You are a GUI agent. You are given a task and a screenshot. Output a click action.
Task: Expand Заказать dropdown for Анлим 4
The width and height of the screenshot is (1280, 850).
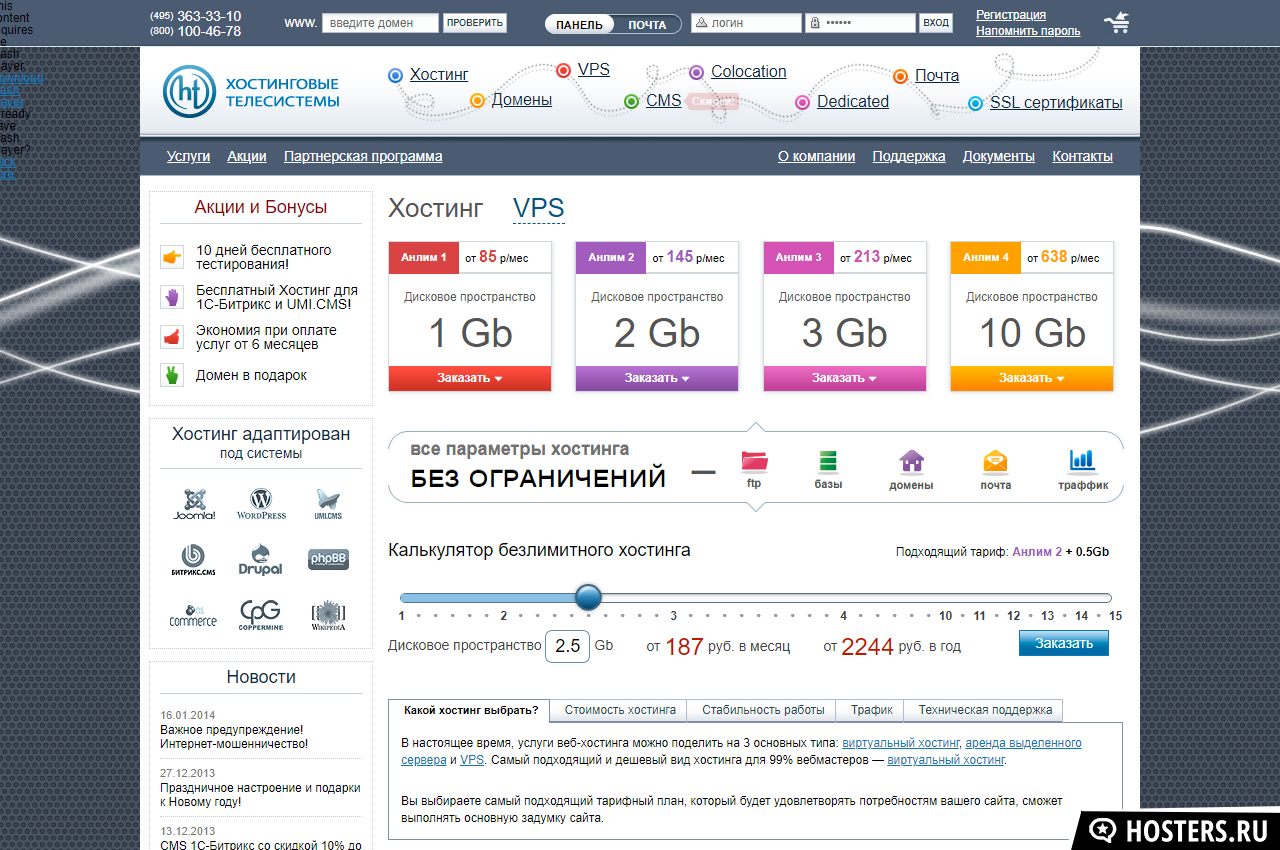point(1031,378)
